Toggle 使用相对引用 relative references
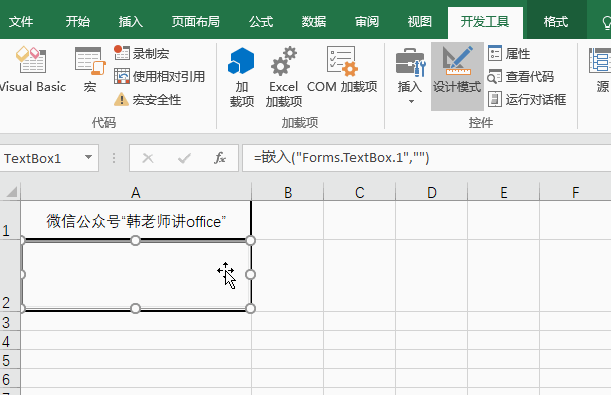Viewport: 611px width, 395px height. click(x=159, y=76)
